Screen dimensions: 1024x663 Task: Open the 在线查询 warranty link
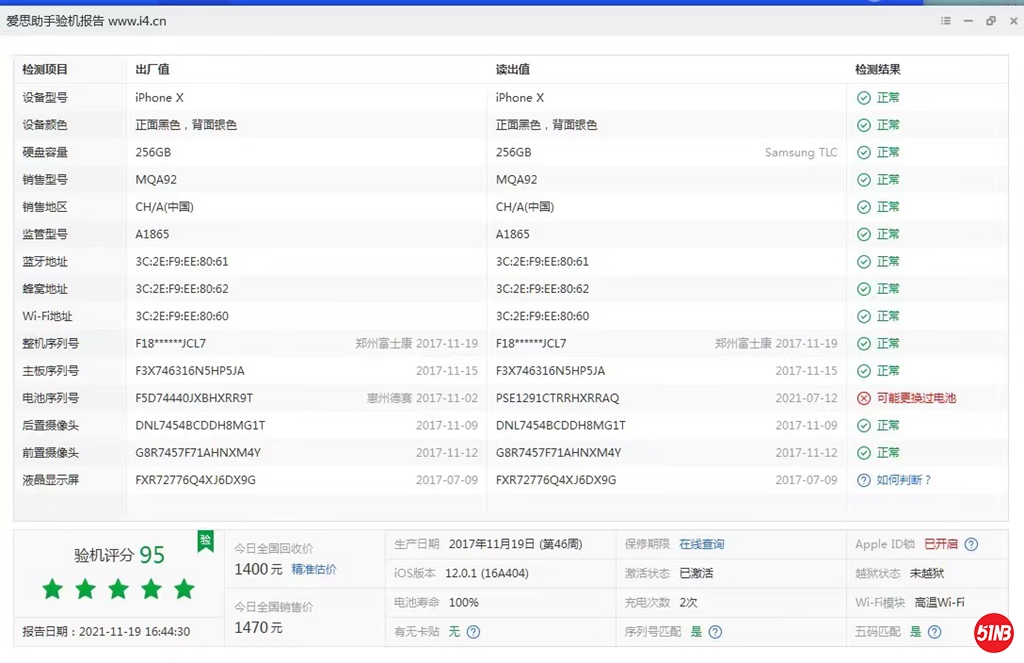(701, 544)
